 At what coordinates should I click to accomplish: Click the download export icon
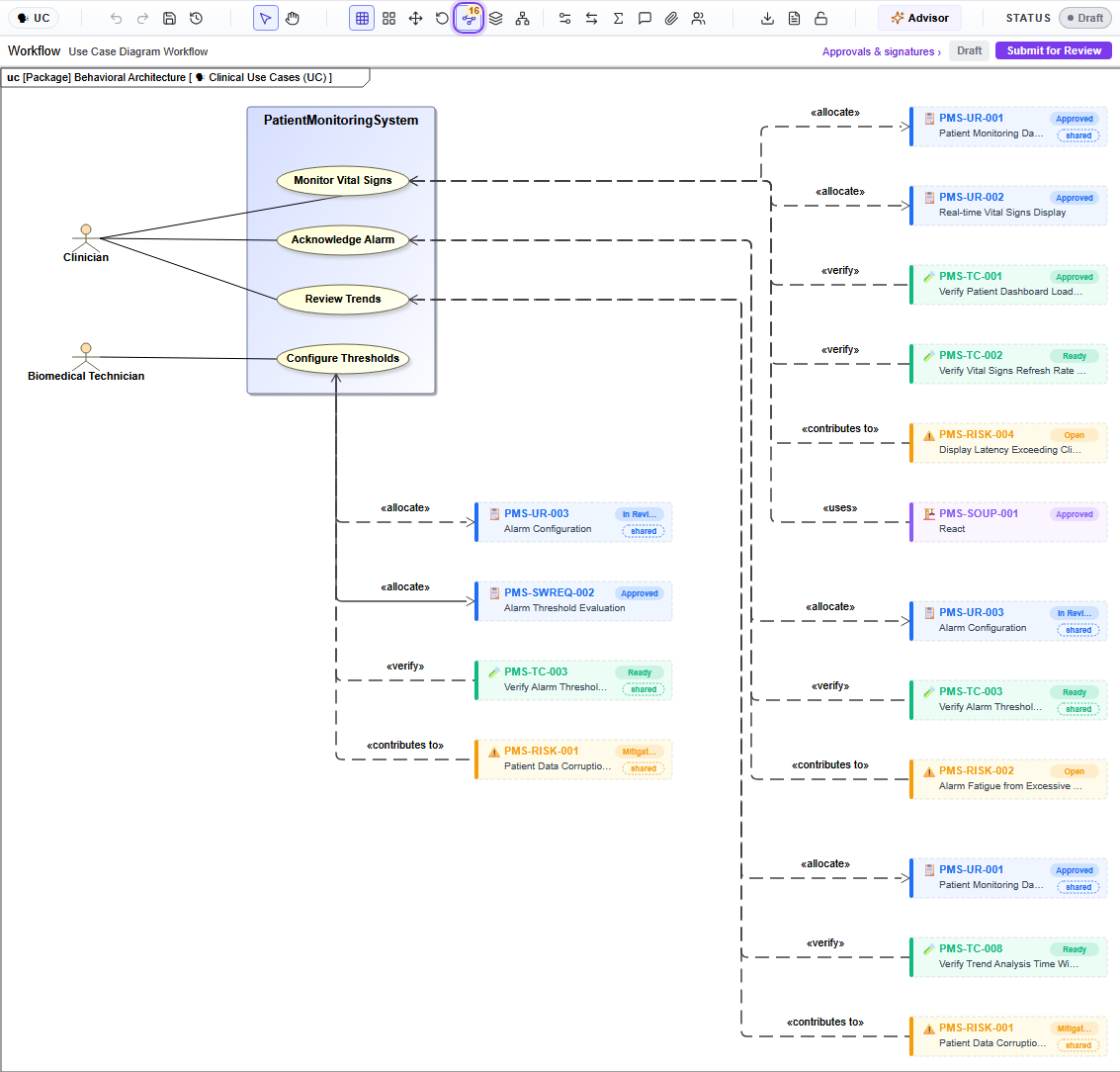pos(767,19)
